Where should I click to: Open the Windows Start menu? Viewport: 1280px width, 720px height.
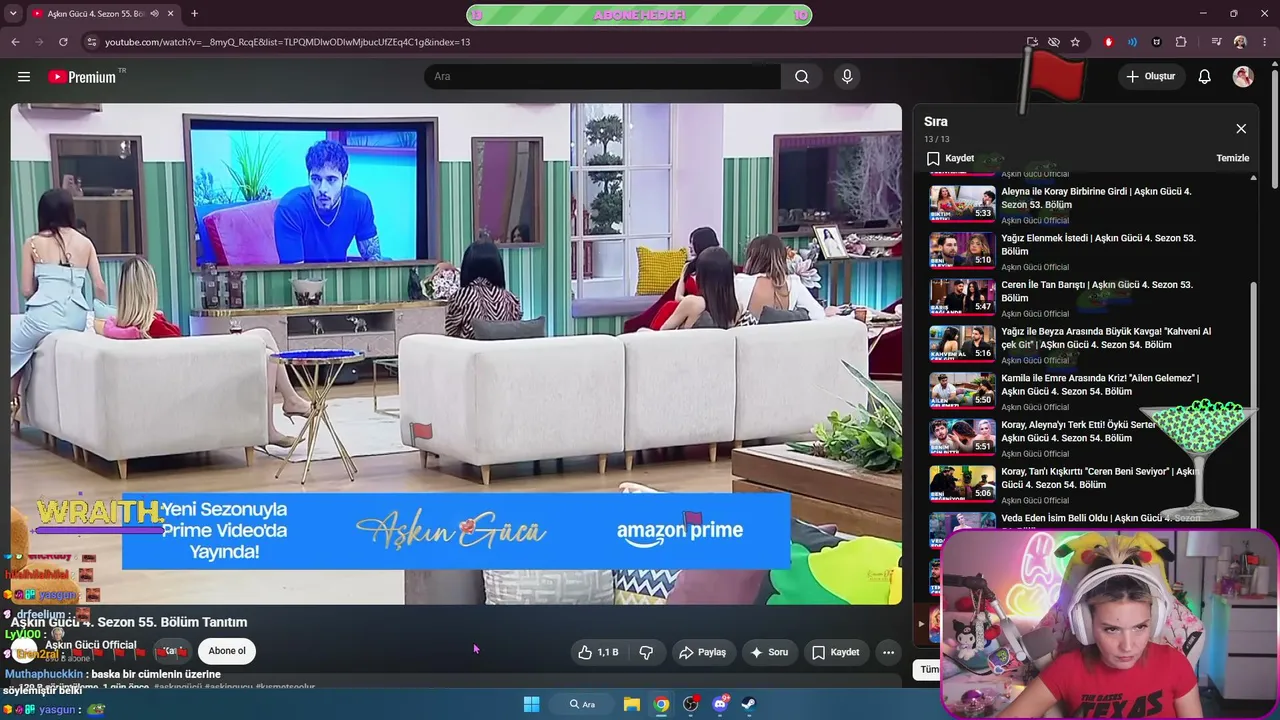pos(531,704)
